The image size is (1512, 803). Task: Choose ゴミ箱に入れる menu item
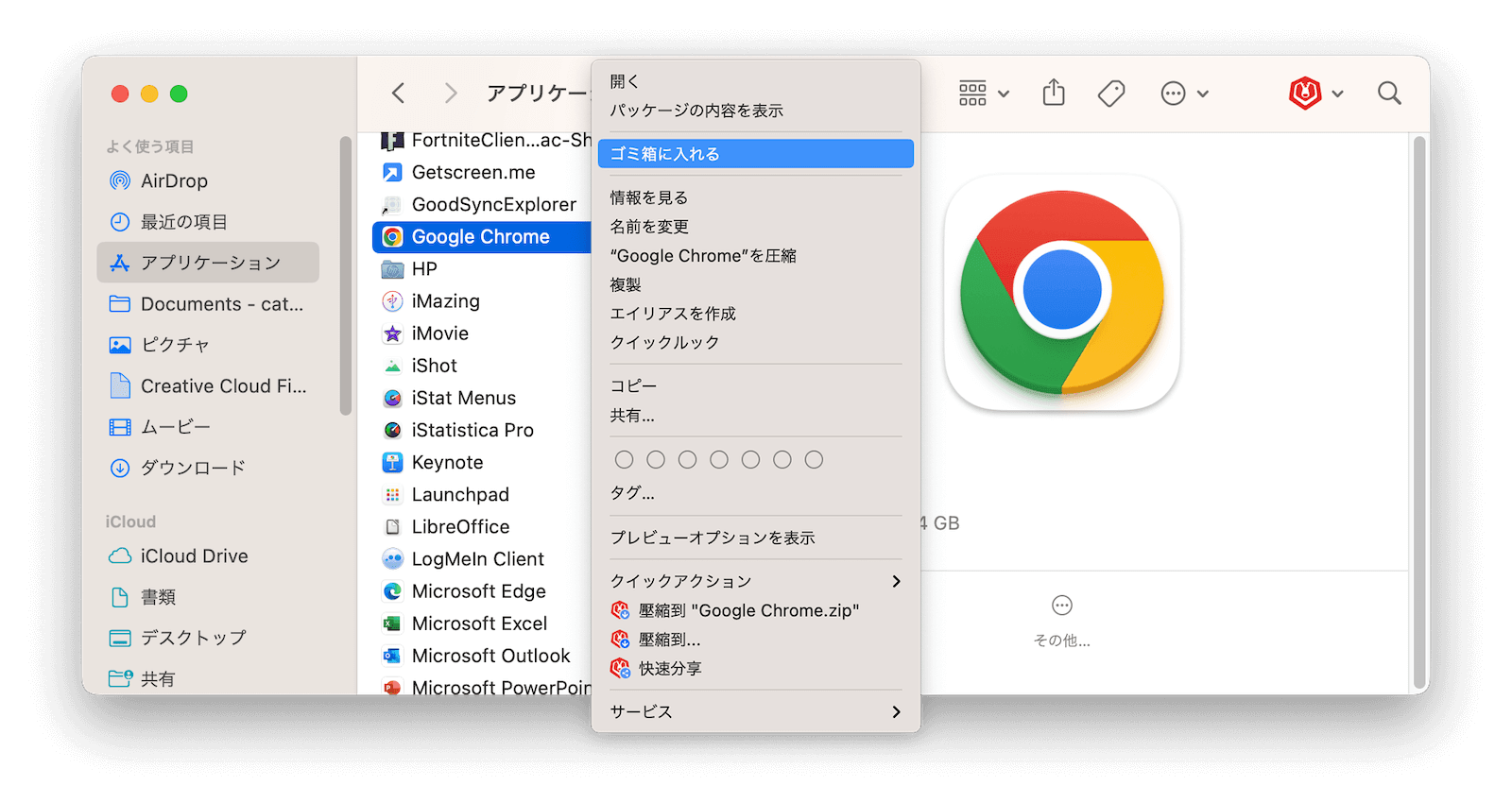[x=756, y=154]
